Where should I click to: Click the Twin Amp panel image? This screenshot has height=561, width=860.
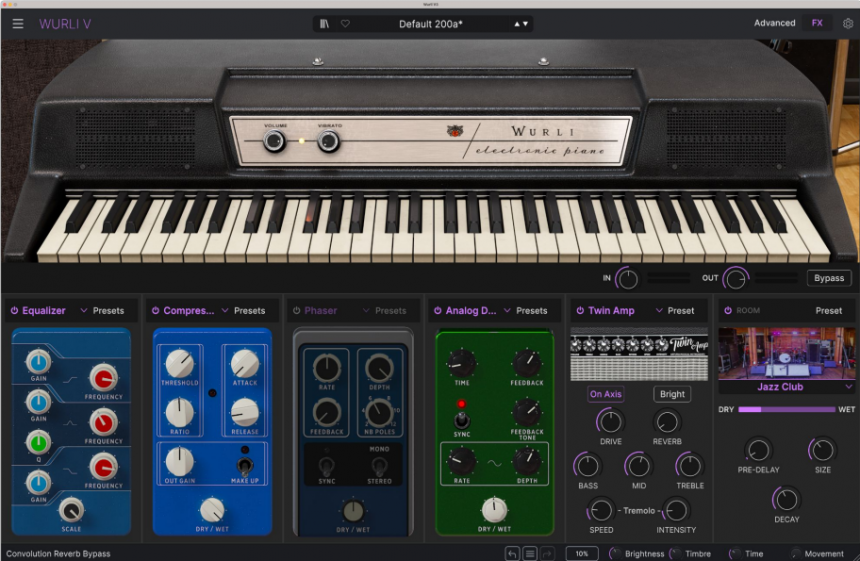coord(639,354)
